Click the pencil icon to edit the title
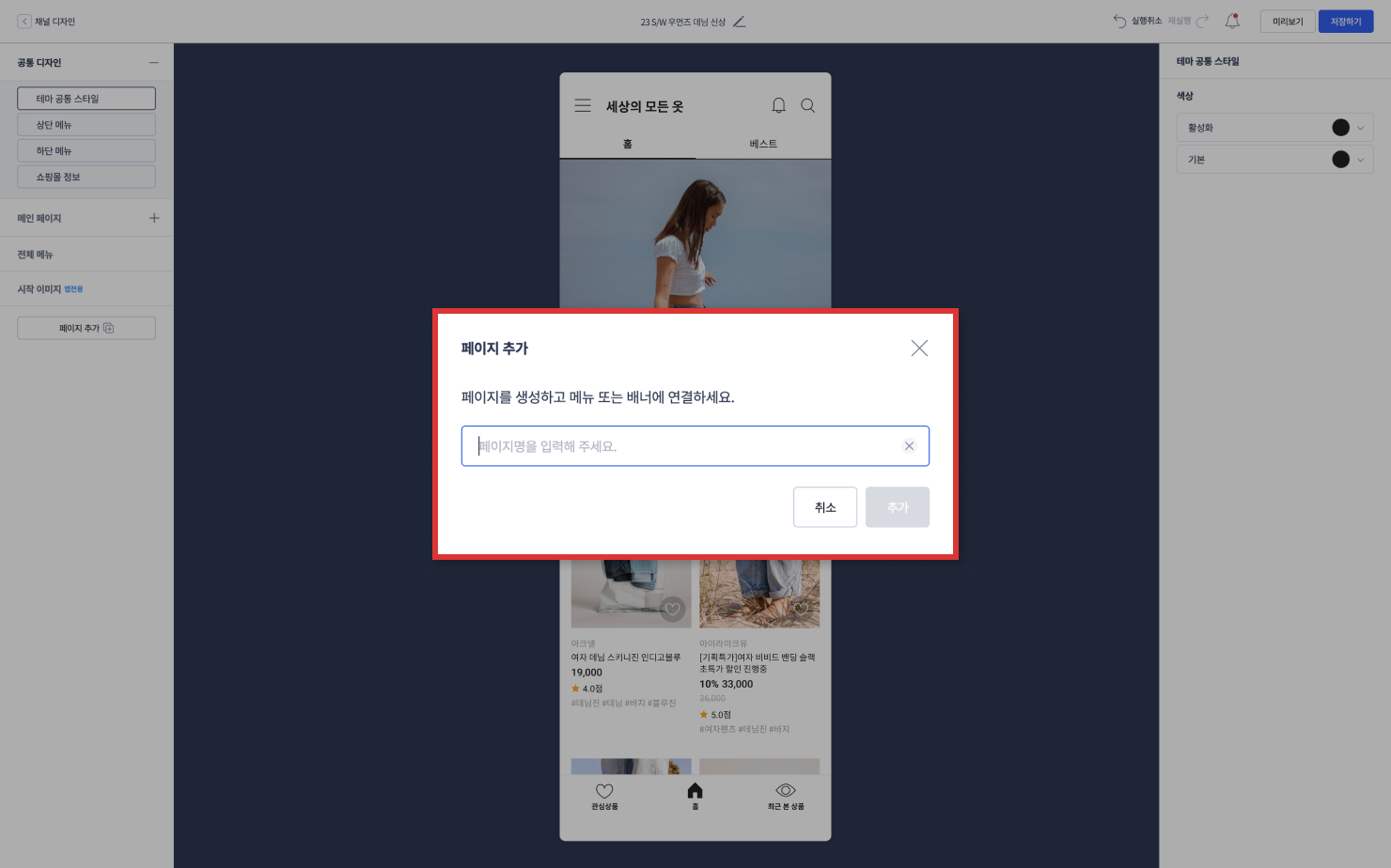Viewport: 1391px width, 868px height. pyautogui.click(x=739, y=22)
